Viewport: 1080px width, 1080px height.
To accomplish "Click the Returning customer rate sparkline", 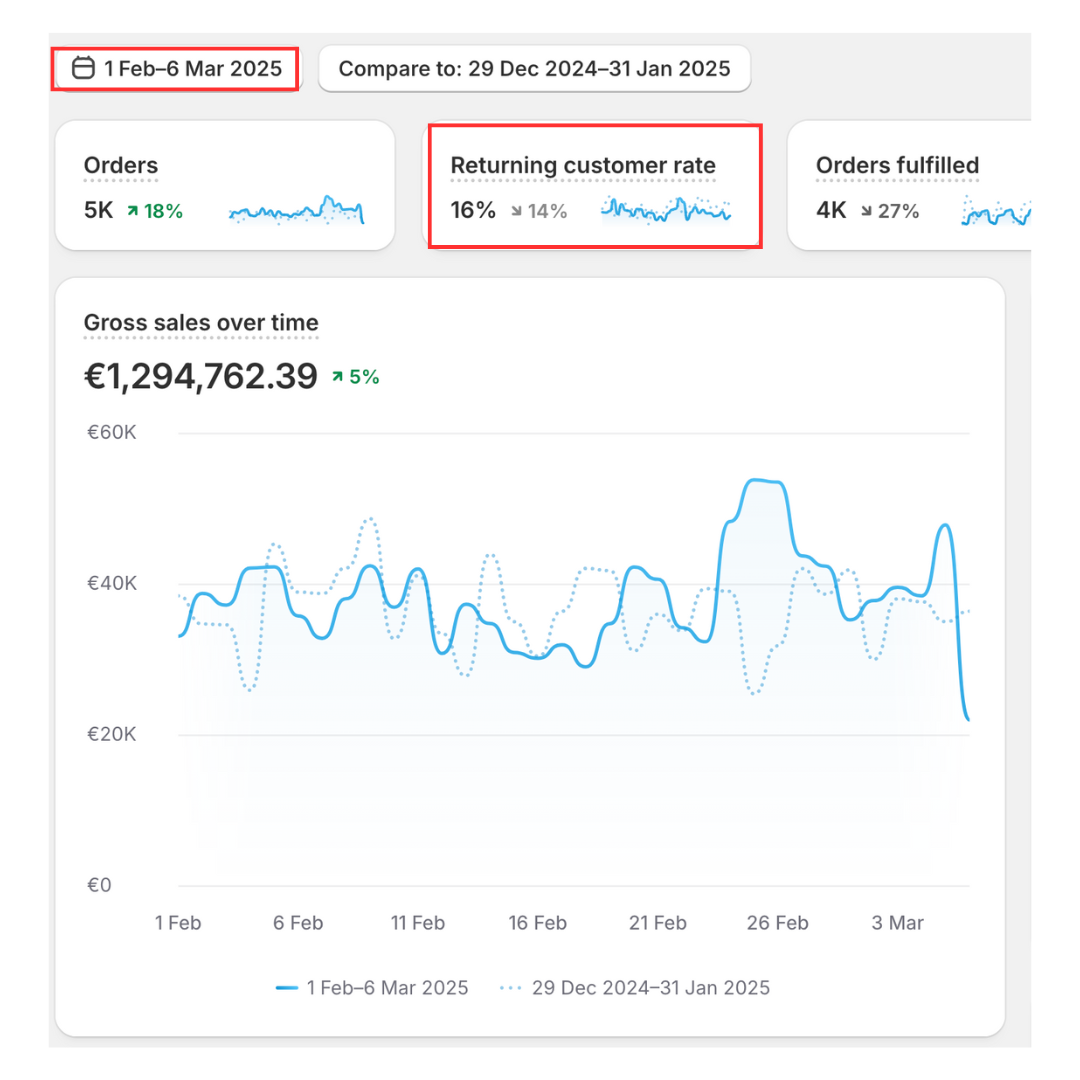I will click(666, 209).
